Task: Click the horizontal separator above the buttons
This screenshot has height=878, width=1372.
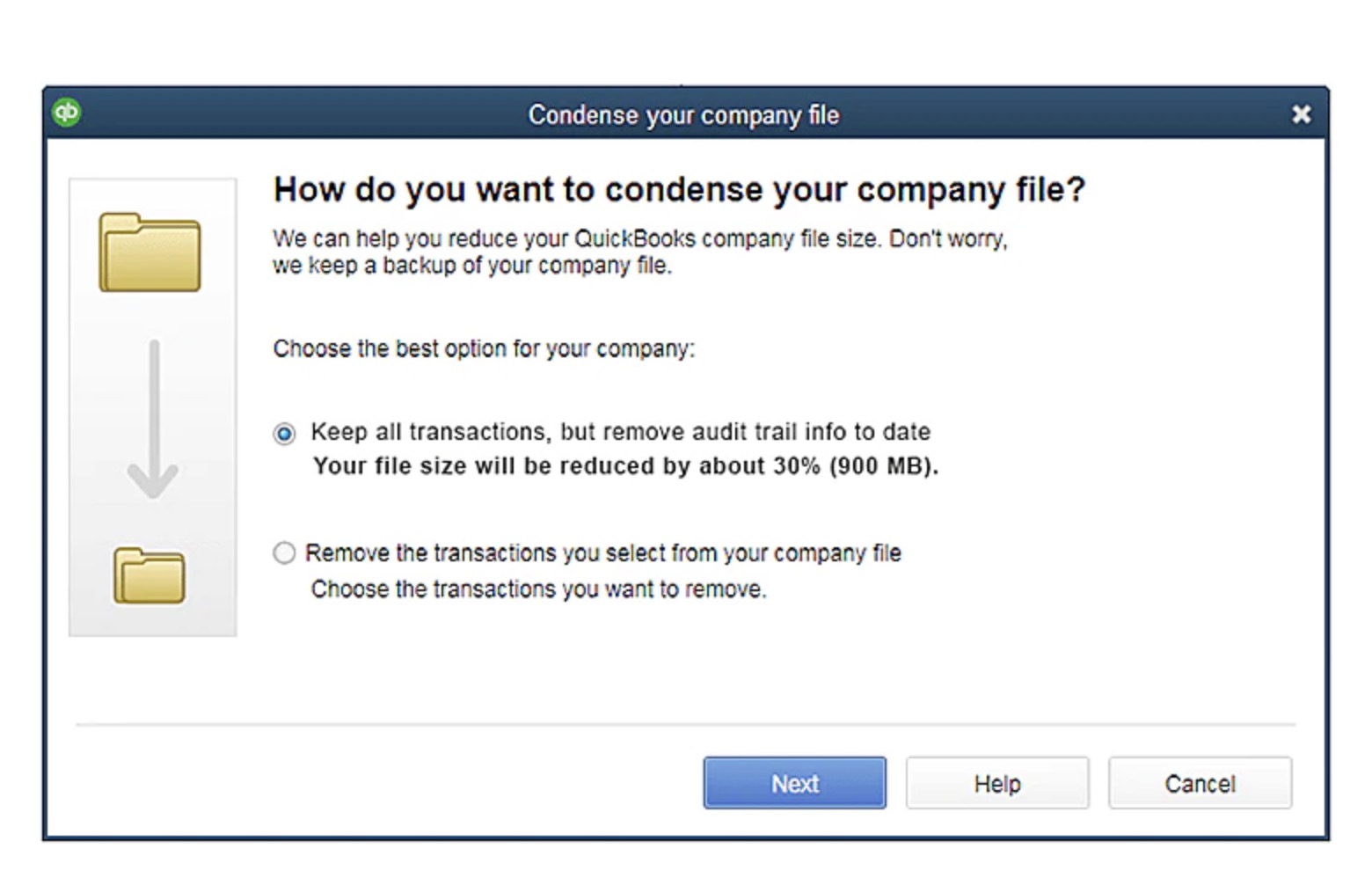Action: click(686, 725)
